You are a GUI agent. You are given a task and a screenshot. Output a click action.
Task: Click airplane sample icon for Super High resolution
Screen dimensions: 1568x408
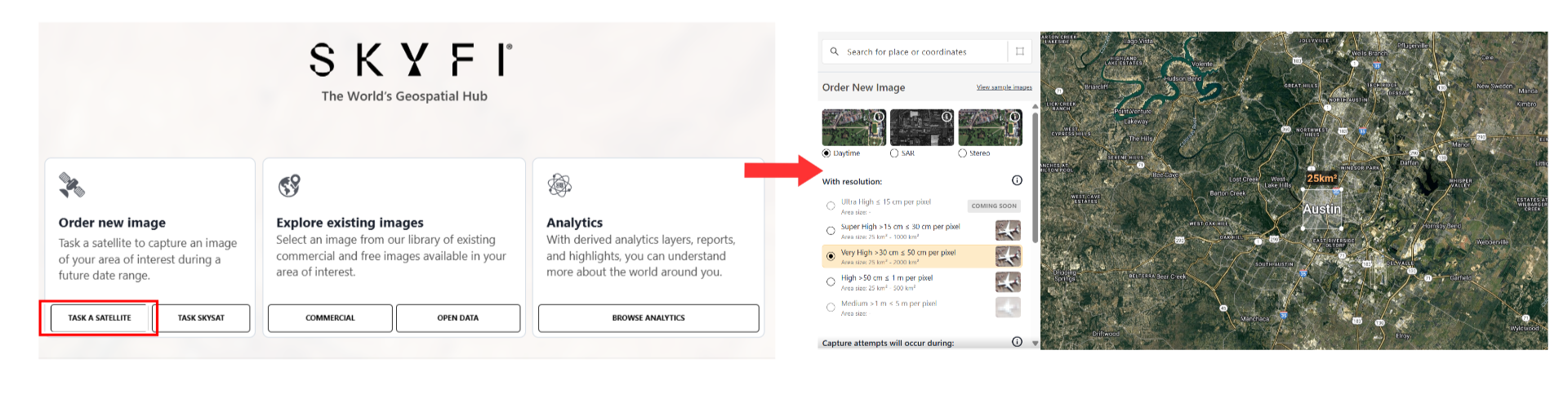point(1008,231)
